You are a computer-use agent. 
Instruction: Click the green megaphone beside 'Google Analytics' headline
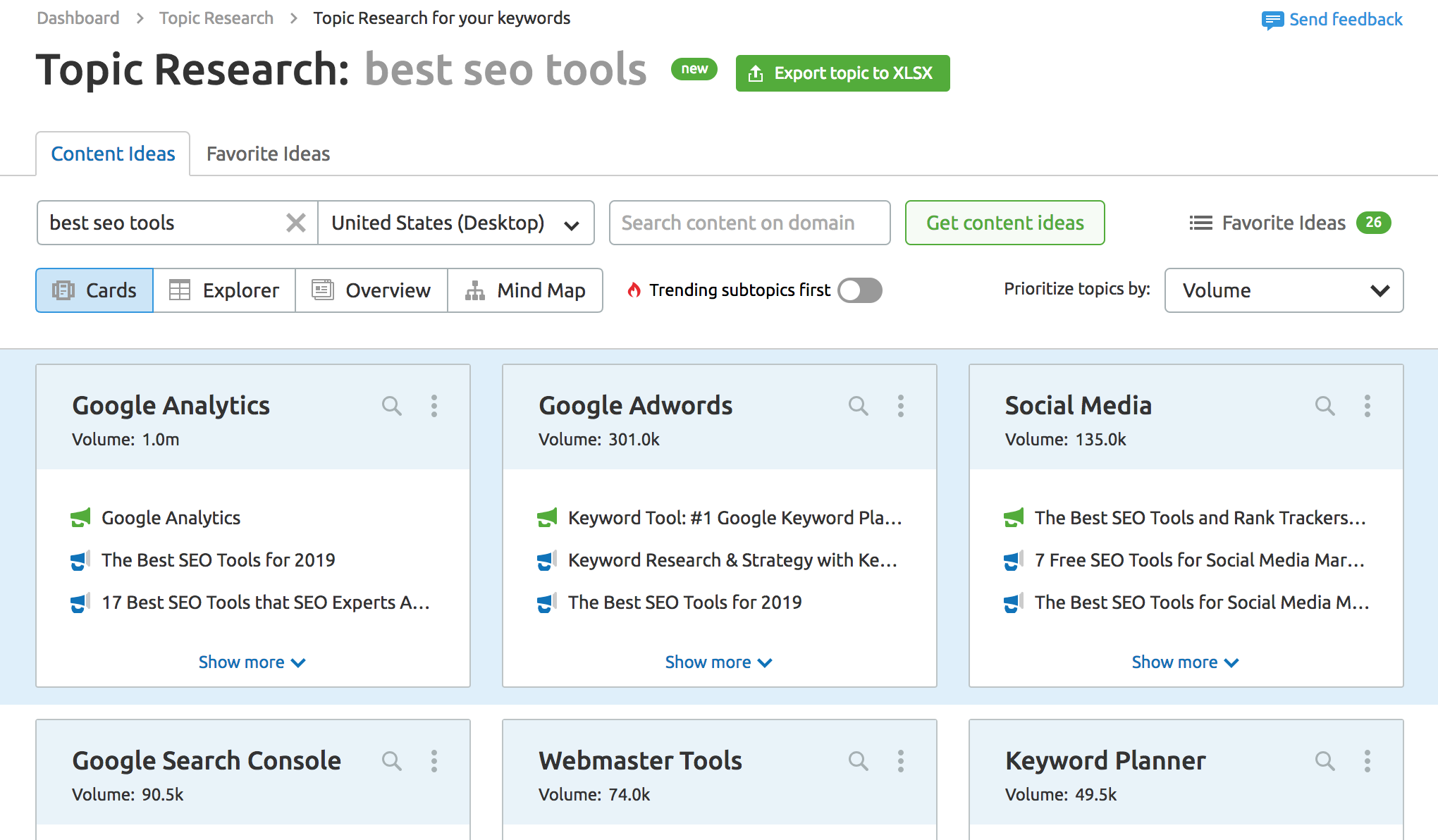coord(80,518)
